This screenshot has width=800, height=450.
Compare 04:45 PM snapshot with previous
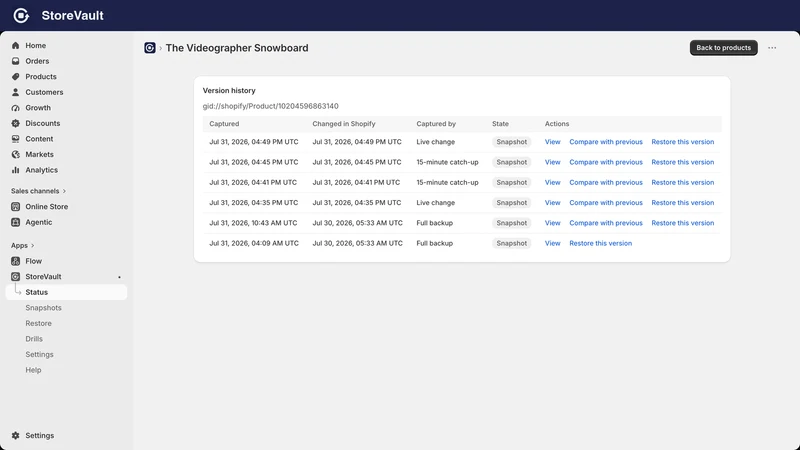click(606, 162)
